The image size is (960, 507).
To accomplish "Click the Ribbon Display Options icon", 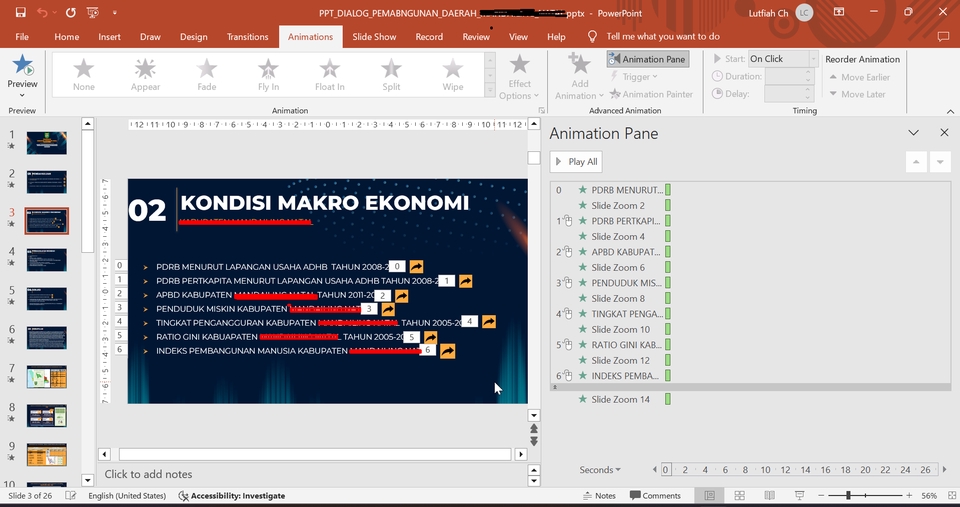I will tap(839, 12).
